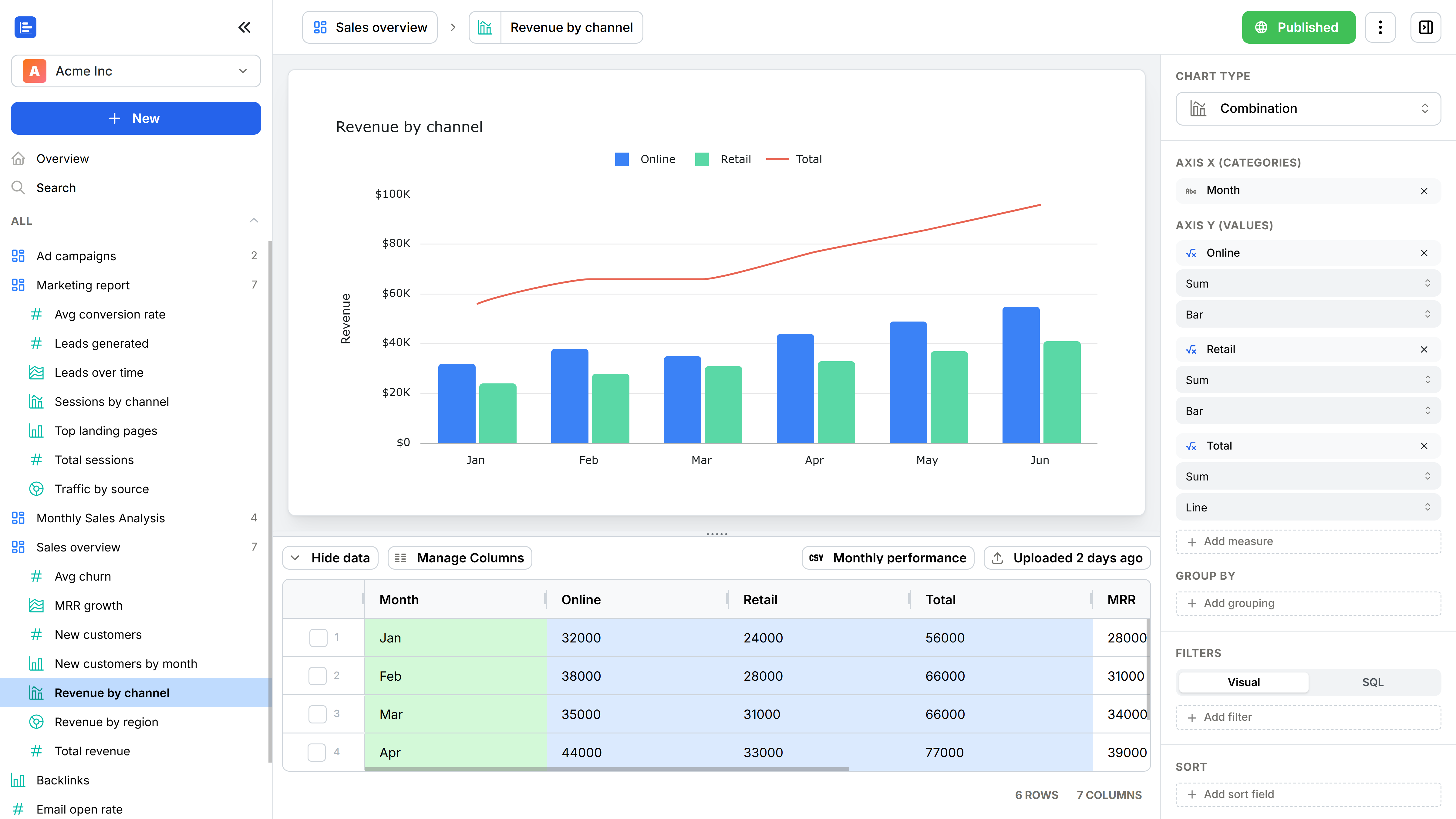The image size is (1456, 819).
Task: Click the Online formula icon in Axis Y
Action: [x=1191, y=253]
